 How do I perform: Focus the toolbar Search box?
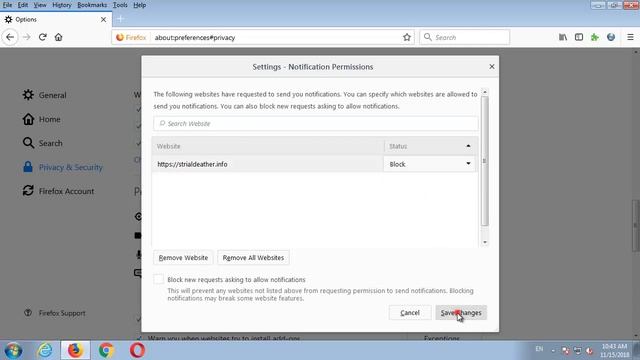pyautogui.click(x=464, y=37)
